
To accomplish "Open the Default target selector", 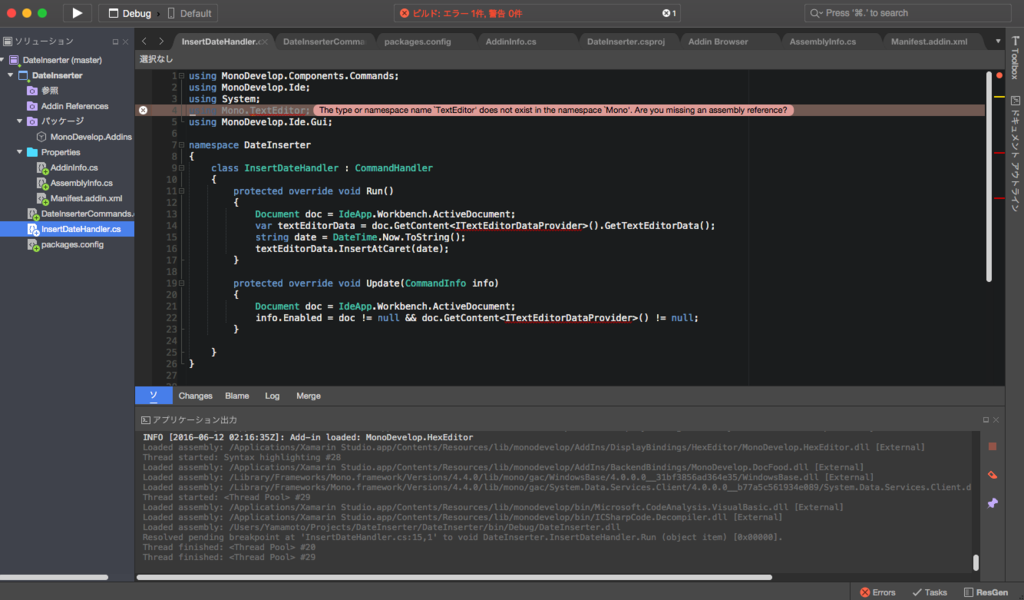I will pos(189,13).
